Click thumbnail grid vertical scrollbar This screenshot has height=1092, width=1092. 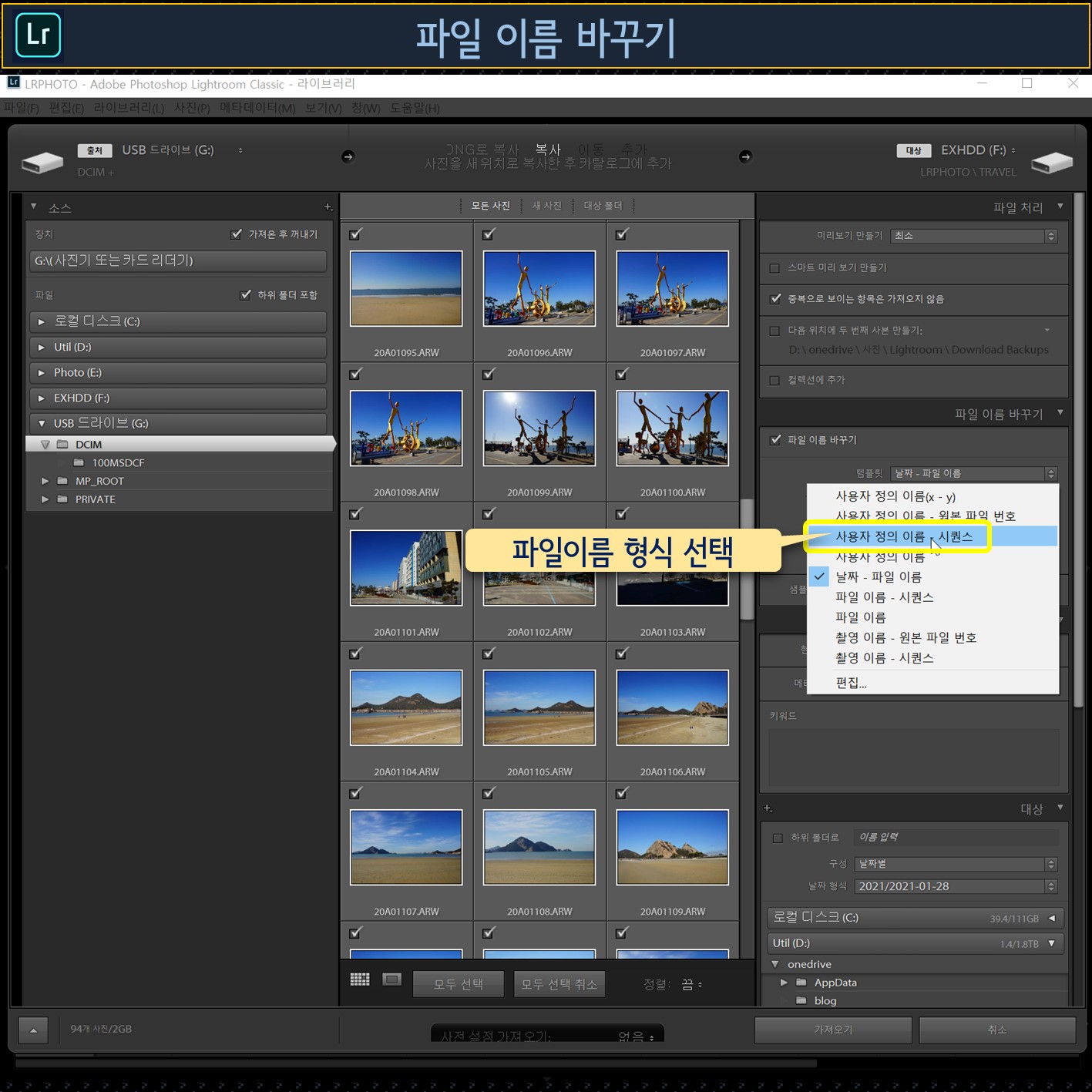coord(747,559)
